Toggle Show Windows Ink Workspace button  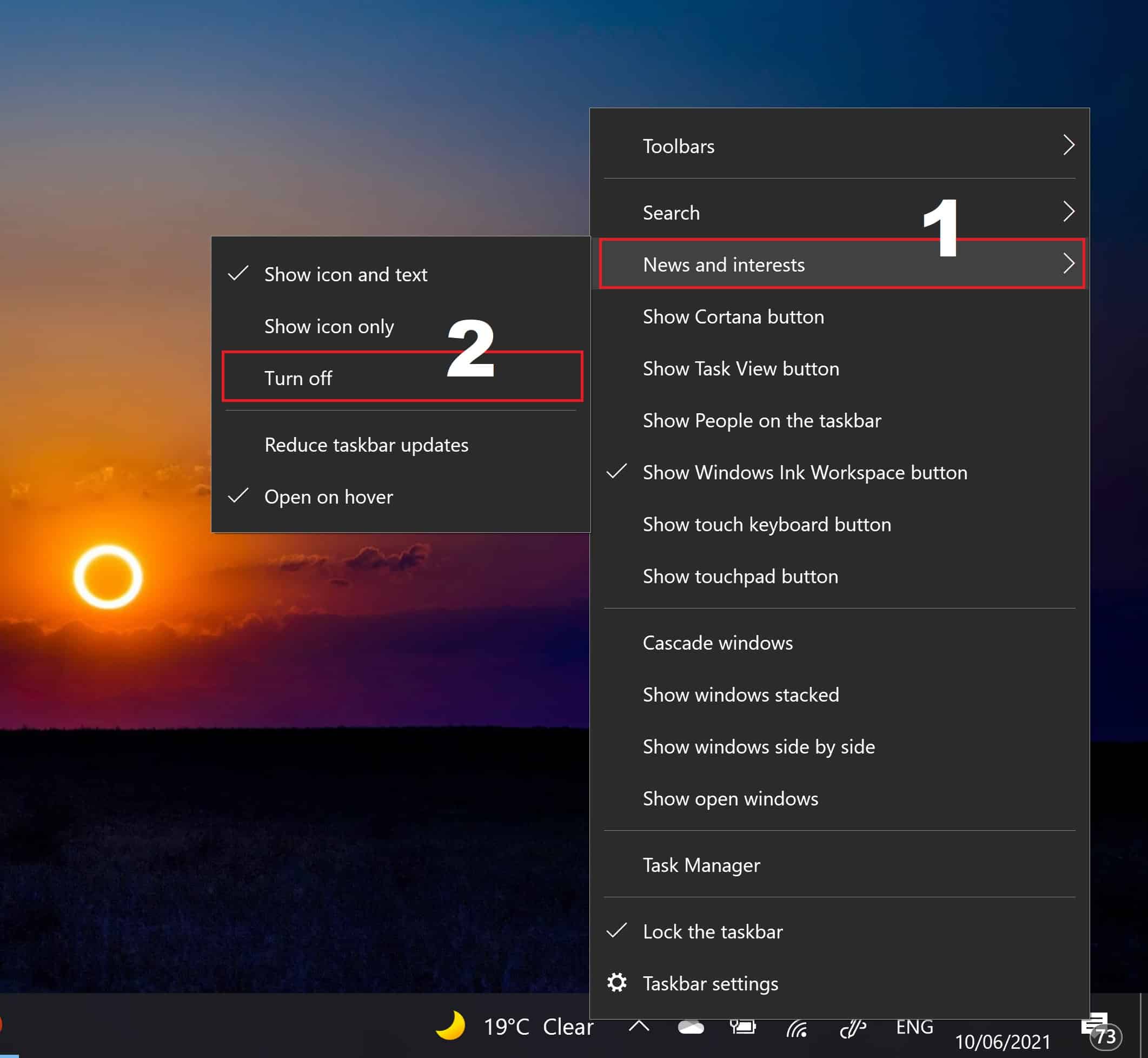[805, 471]
